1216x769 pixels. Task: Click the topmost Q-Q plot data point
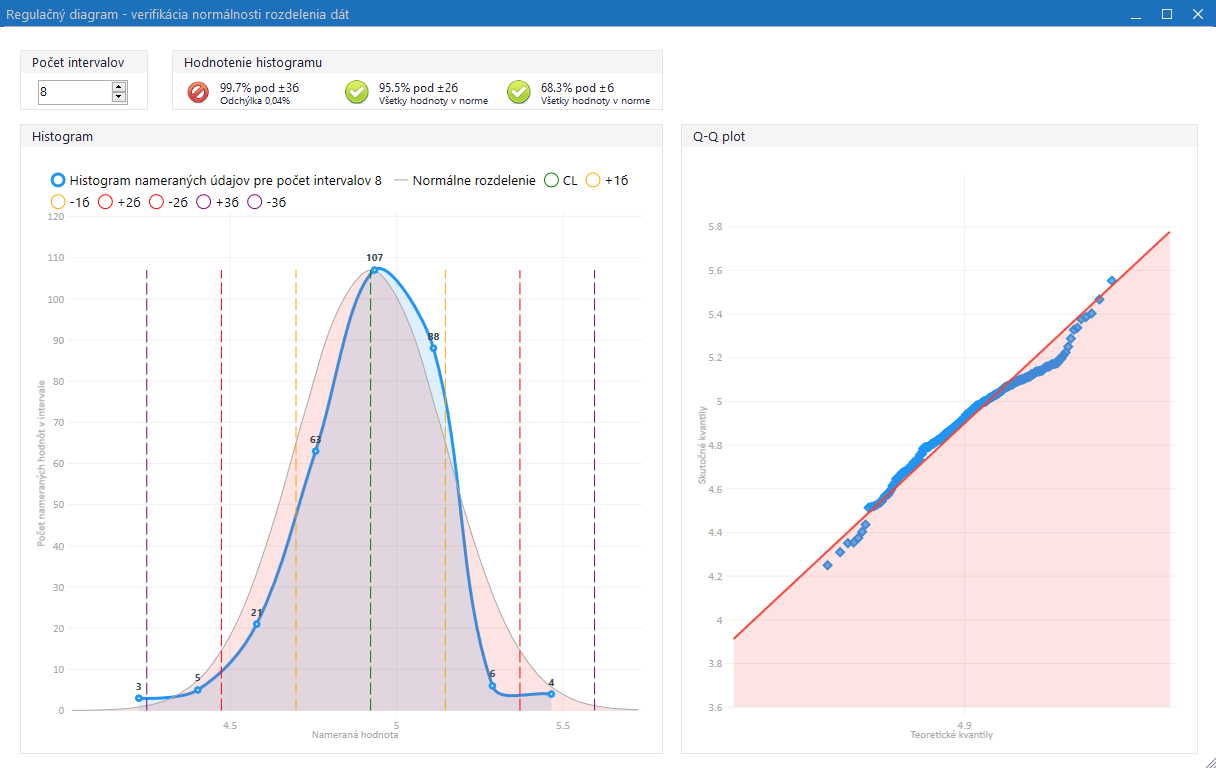coord(1112,281)
